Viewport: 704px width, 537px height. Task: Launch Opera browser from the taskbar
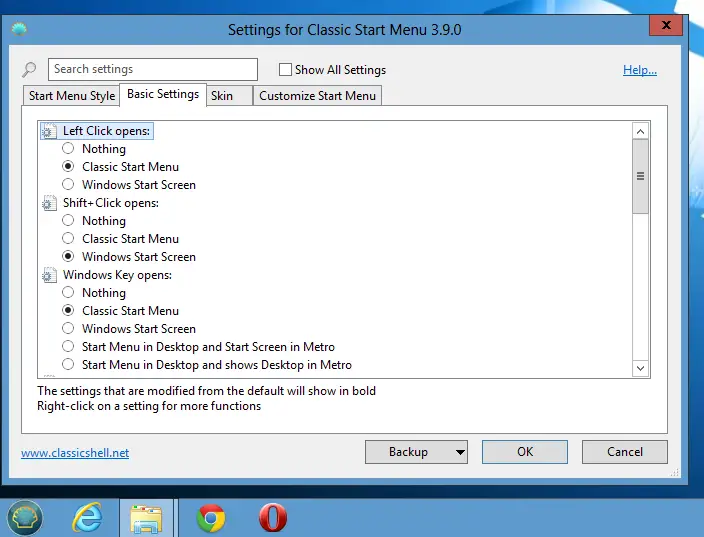tap(273, 518)
